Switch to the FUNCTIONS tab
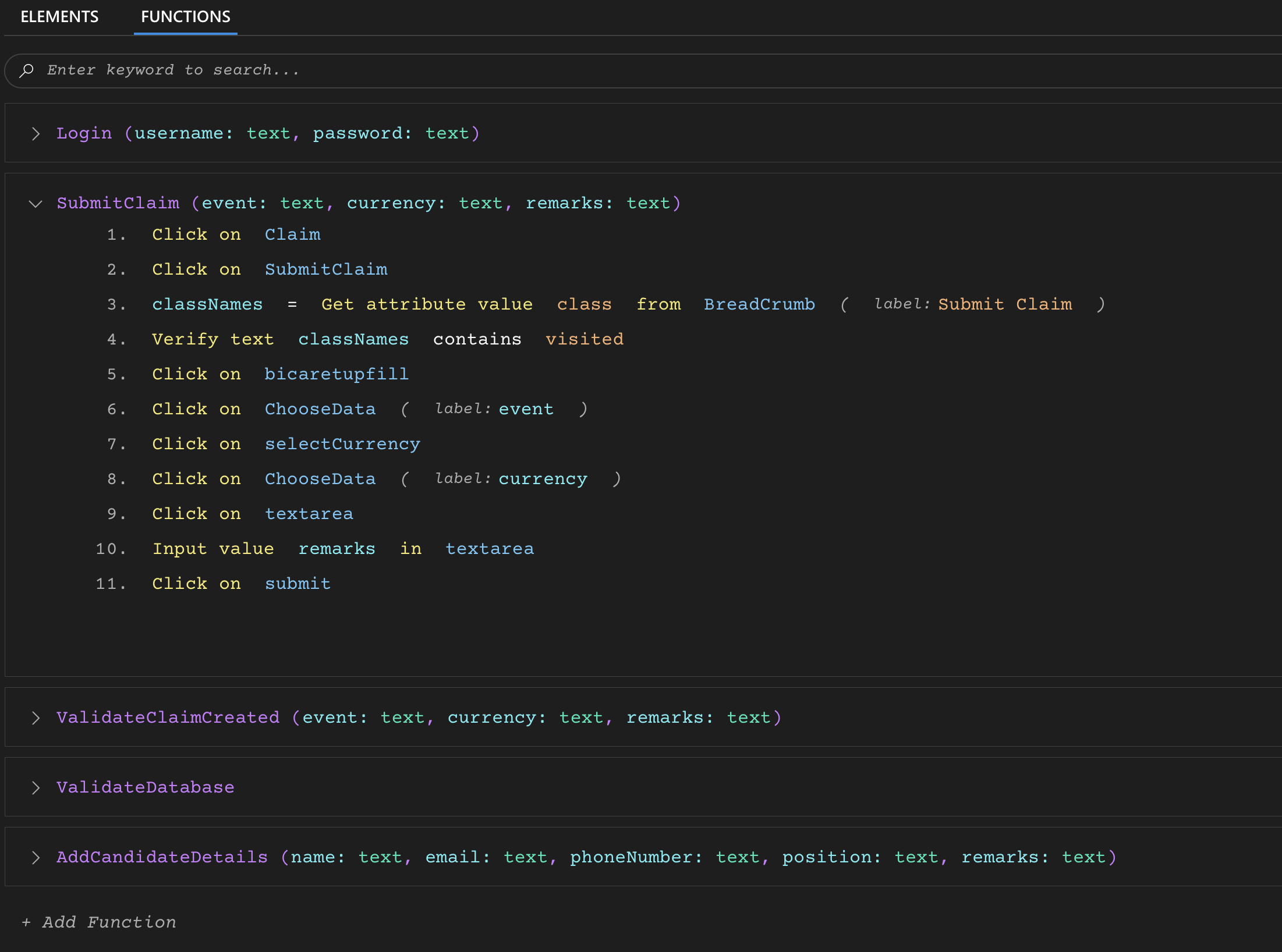 pos(185,17)
